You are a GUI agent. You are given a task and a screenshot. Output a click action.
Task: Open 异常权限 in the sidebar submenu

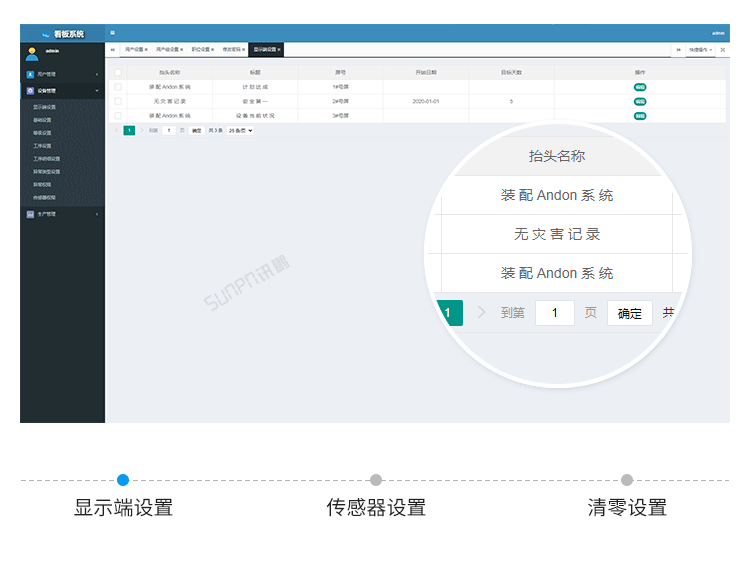pyautogui.click(x=42, y=185)
